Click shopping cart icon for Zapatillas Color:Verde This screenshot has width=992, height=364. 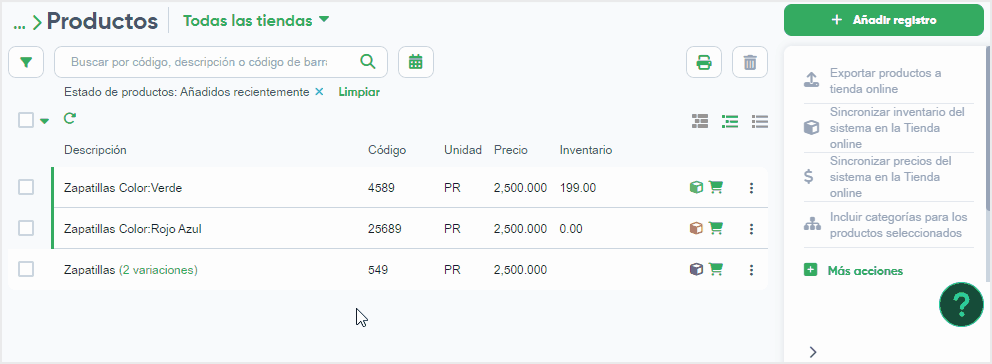pos(716,187)
